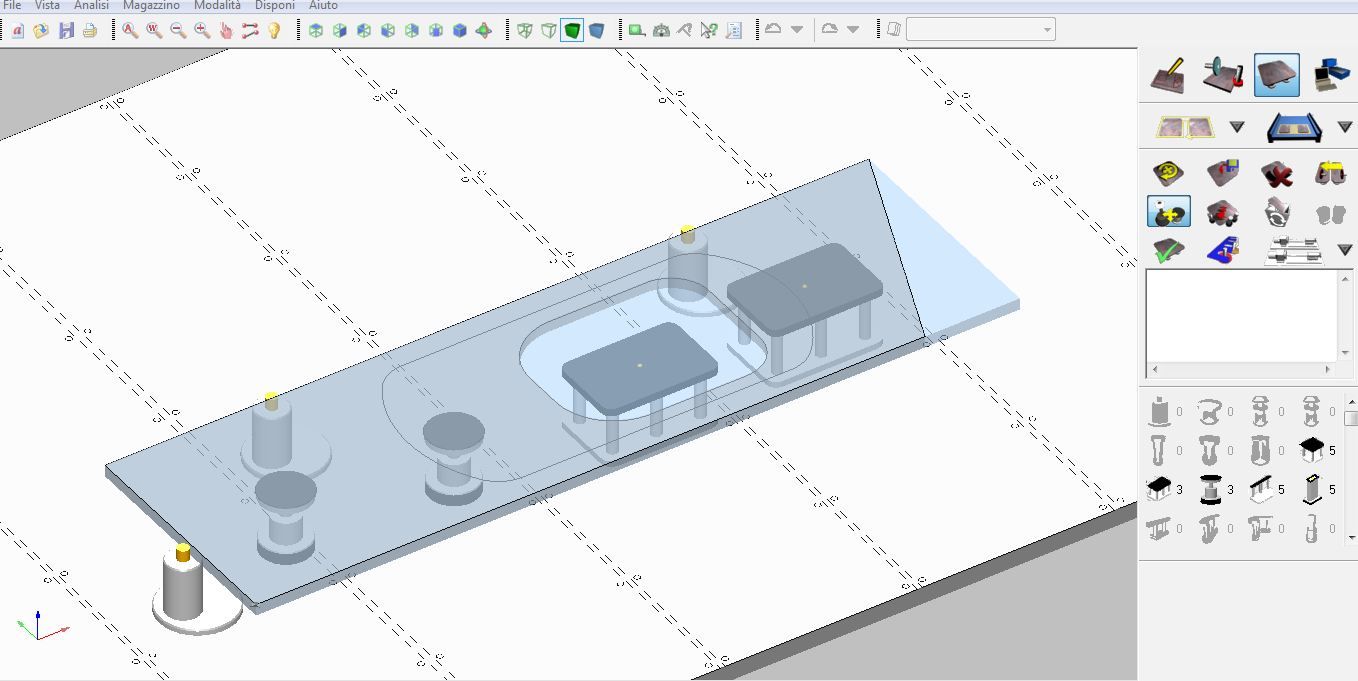
Task: Select the disposition mode button in panel
Action: [x=1277, y=75]
